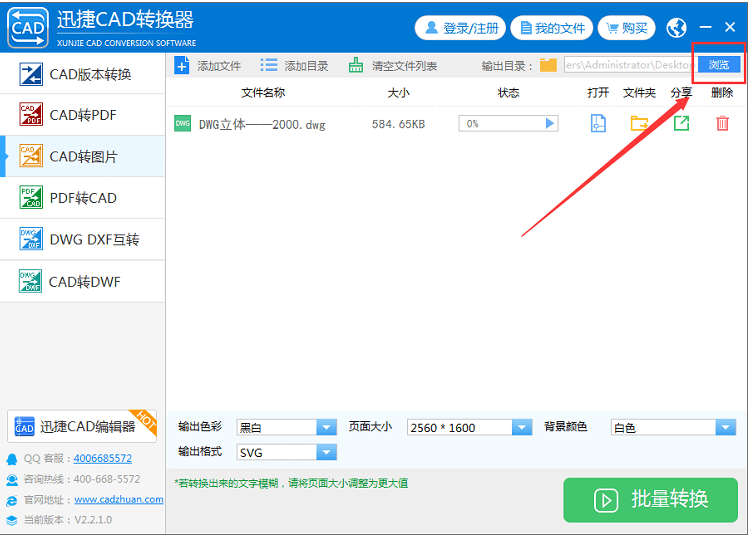The height and width of the screenshot is (538, 752).
Task: Click the CAD版本转换 sidebar icon
Action: tap(31, 74)
